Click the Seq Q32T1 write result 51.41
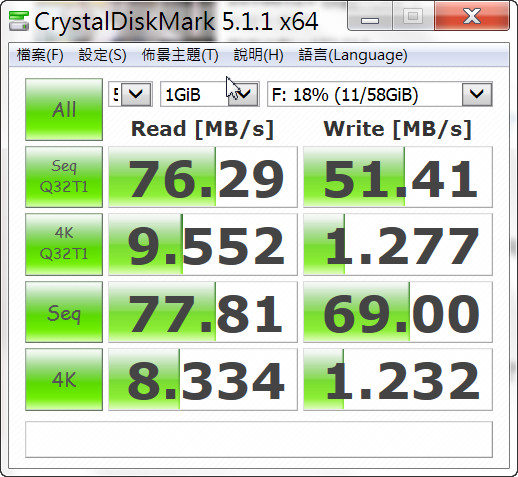This screenshot has height=477, width=518. [398, 177]
